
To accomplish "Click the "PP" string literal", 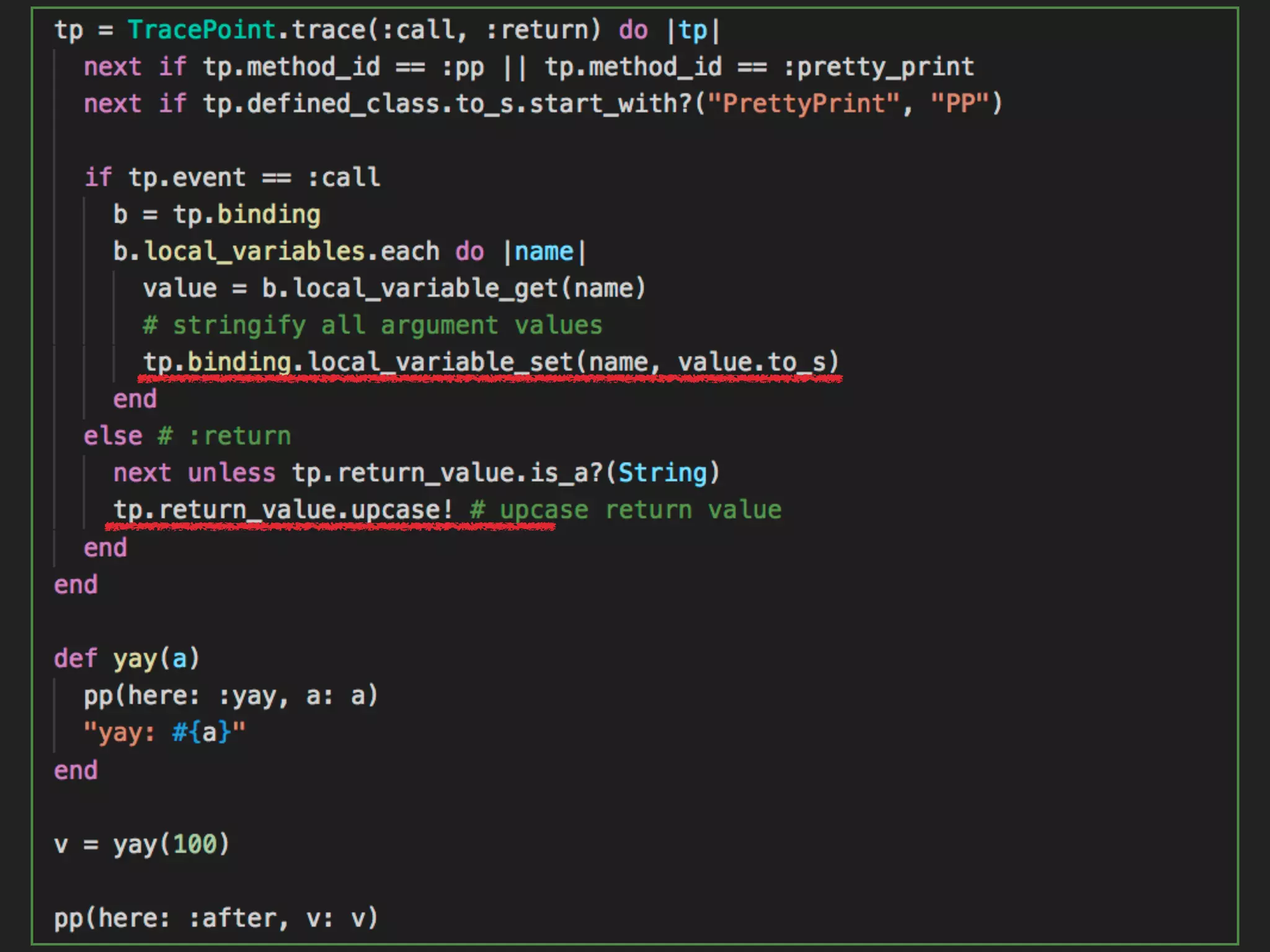I will [959, 104].
